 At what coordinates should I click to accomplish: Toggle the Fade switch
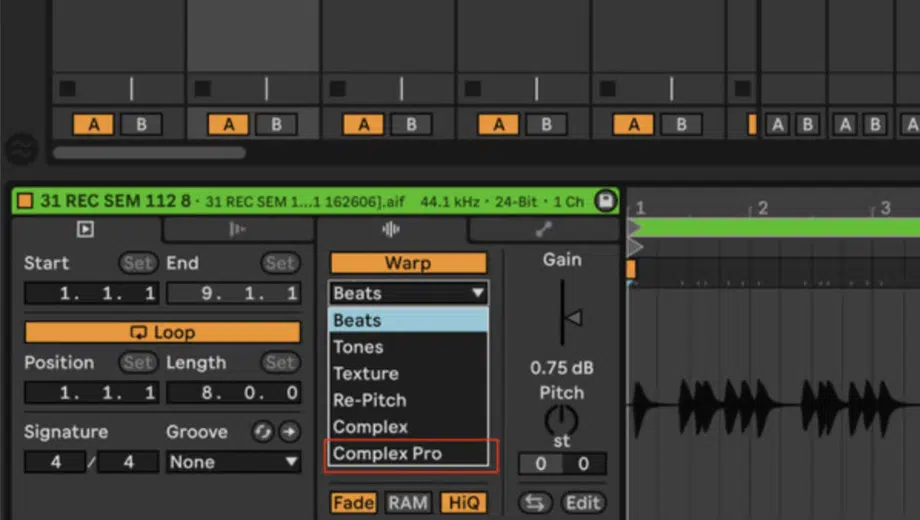(353, 503)
